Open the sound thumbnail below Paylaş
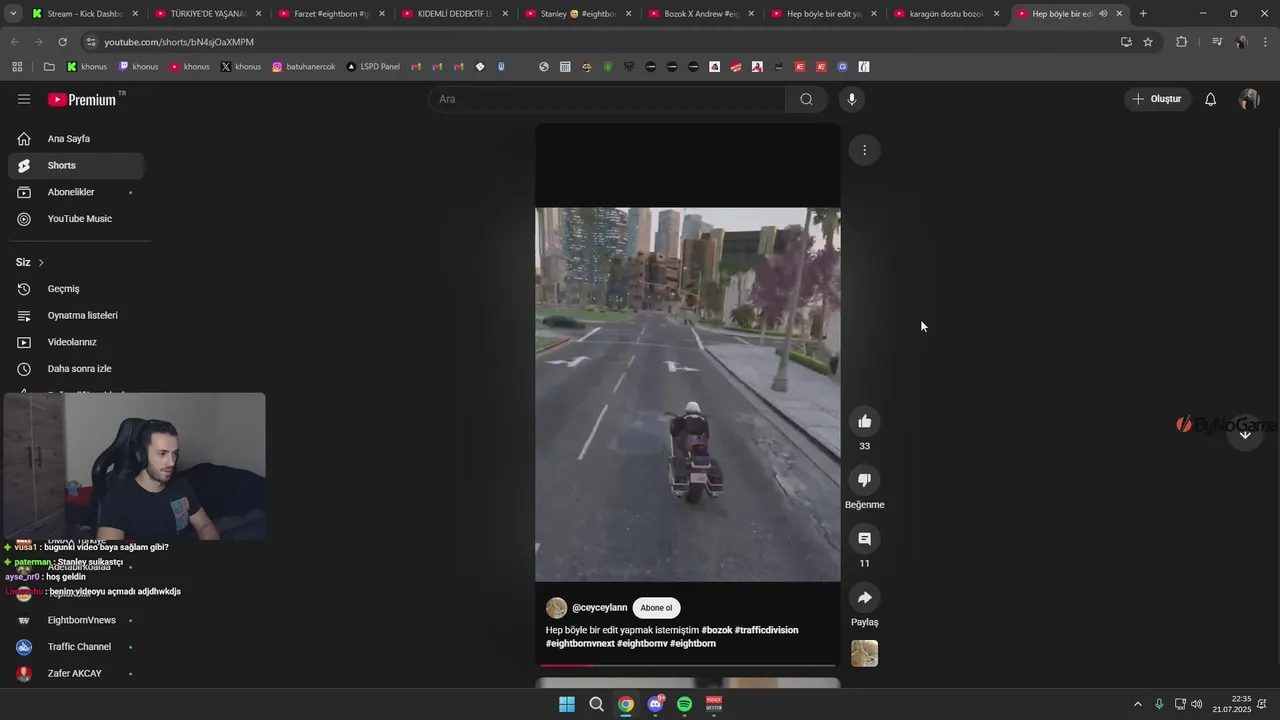Screen dimensions: 1280x720 (x=864, y=654)
